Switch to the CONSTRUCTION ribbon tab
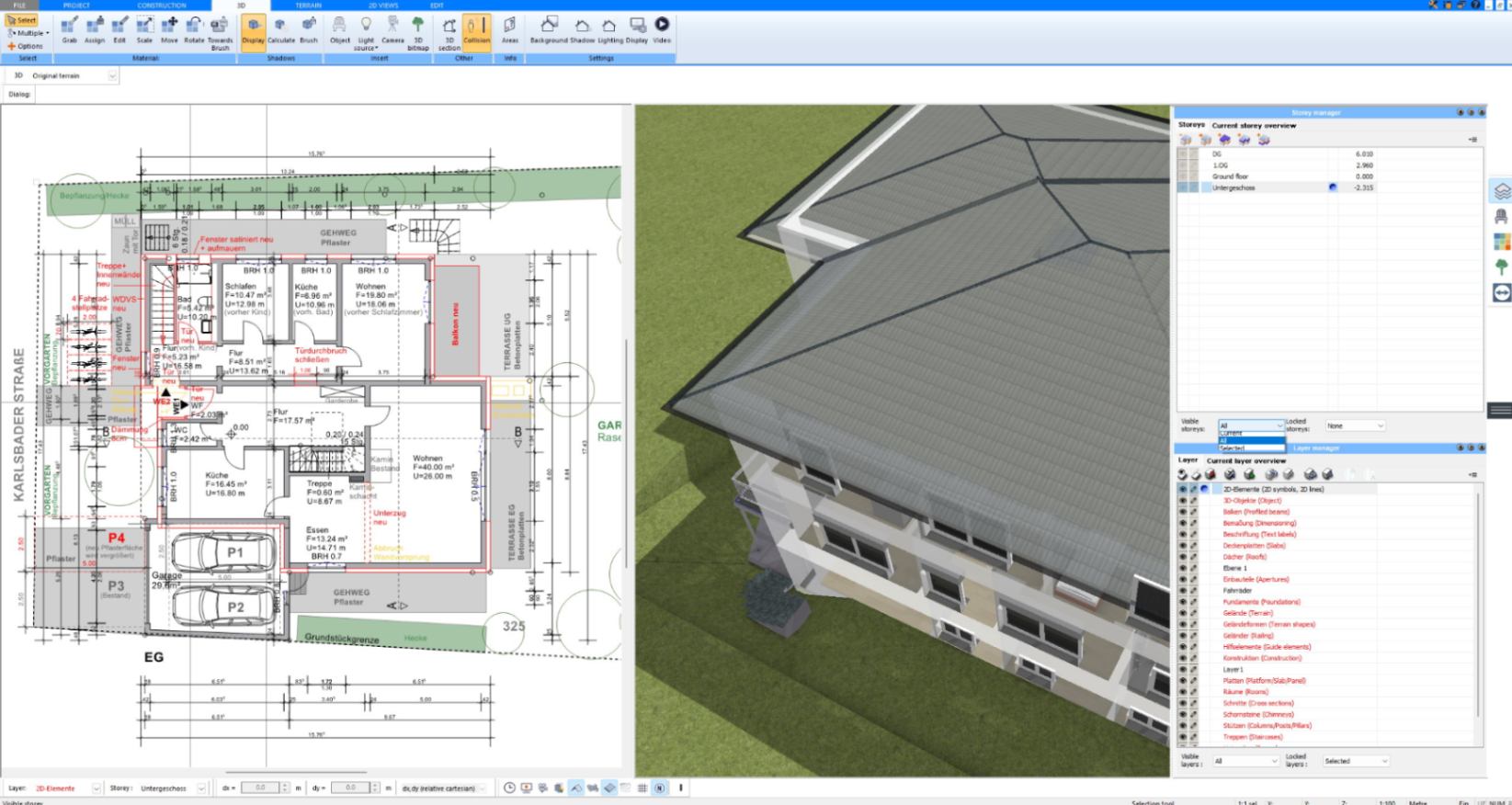 click(162, 6)
